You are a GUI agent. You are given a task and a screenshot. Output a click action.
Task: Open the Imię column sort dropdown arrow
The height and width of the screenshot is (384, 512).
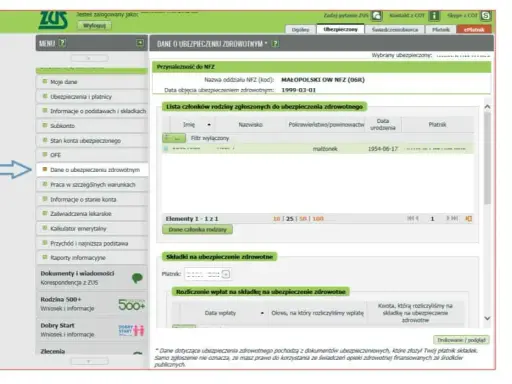click(209, 125)
